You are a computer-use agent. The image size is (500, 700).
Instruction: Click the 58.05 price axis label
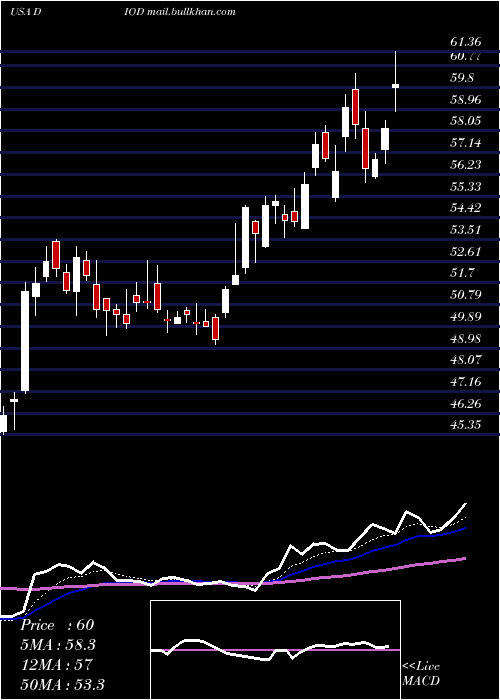tap(466, 121)
